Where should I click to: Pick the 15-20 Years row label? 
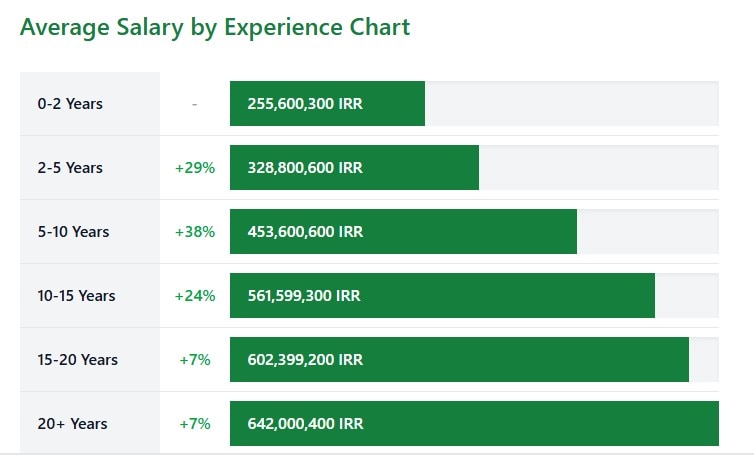(77, 360)
